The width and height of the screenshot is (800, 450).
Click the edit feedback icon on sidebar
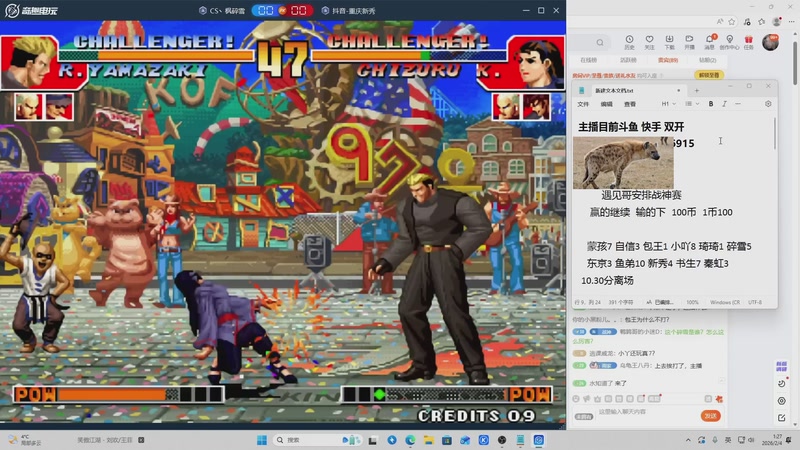(782, 418)
